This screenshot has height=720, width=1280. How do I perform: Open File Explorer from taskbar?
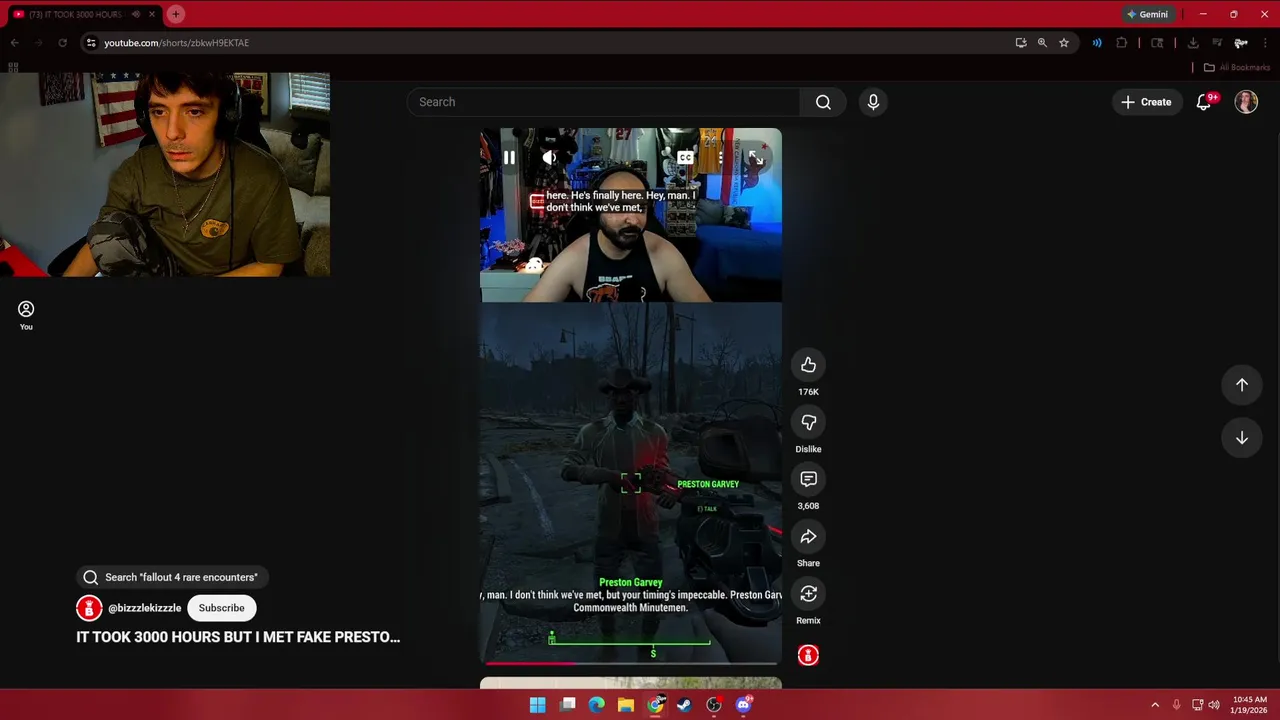(625, 705)
